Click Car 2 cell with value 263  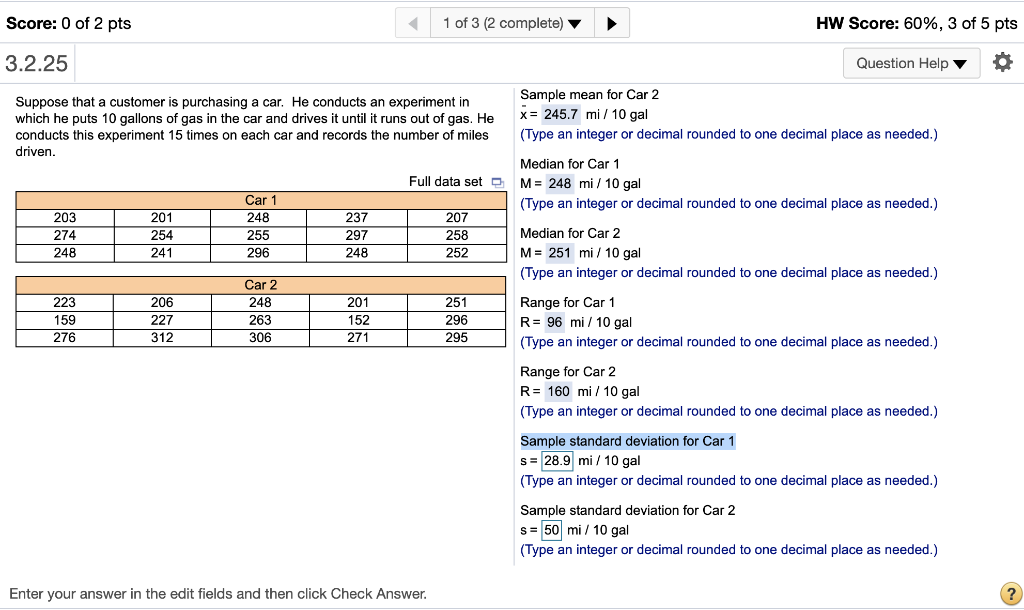tap(260, 320)
